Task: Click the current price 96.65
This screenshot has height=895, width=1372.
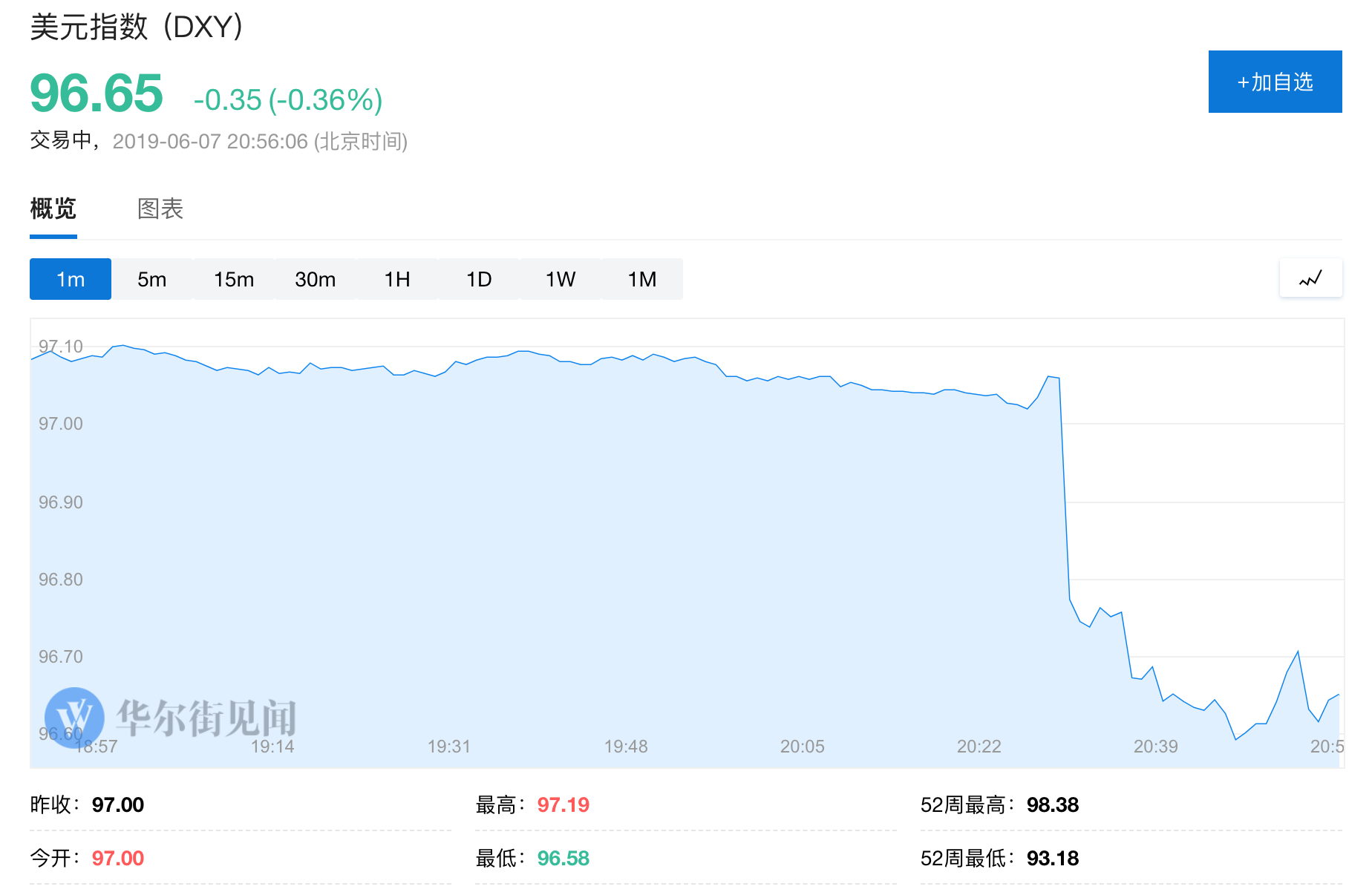Action: coord(97,94)
